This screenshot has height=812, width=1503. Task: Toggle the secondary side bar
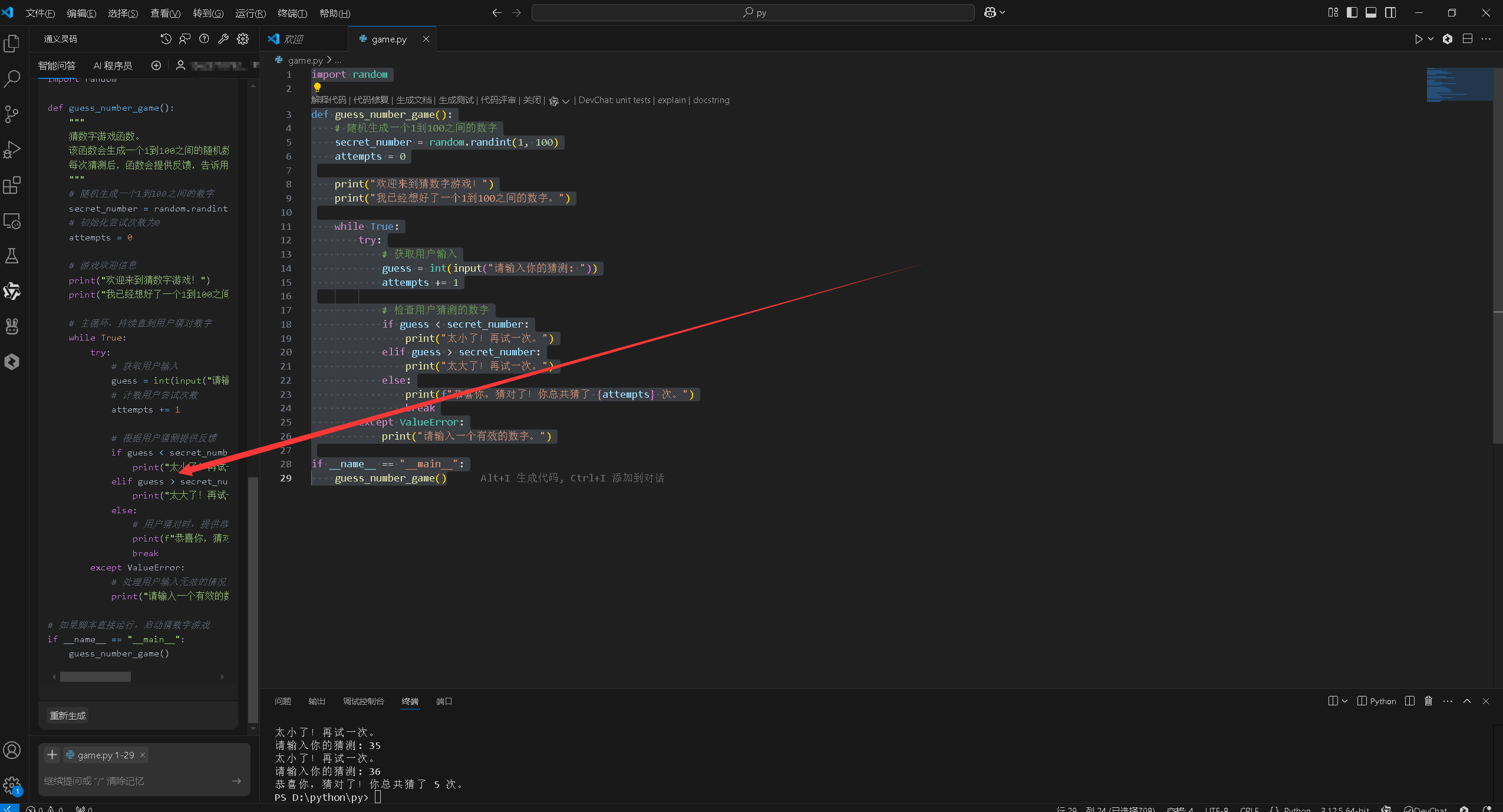pyautogui.click(x=1390, y=12)
